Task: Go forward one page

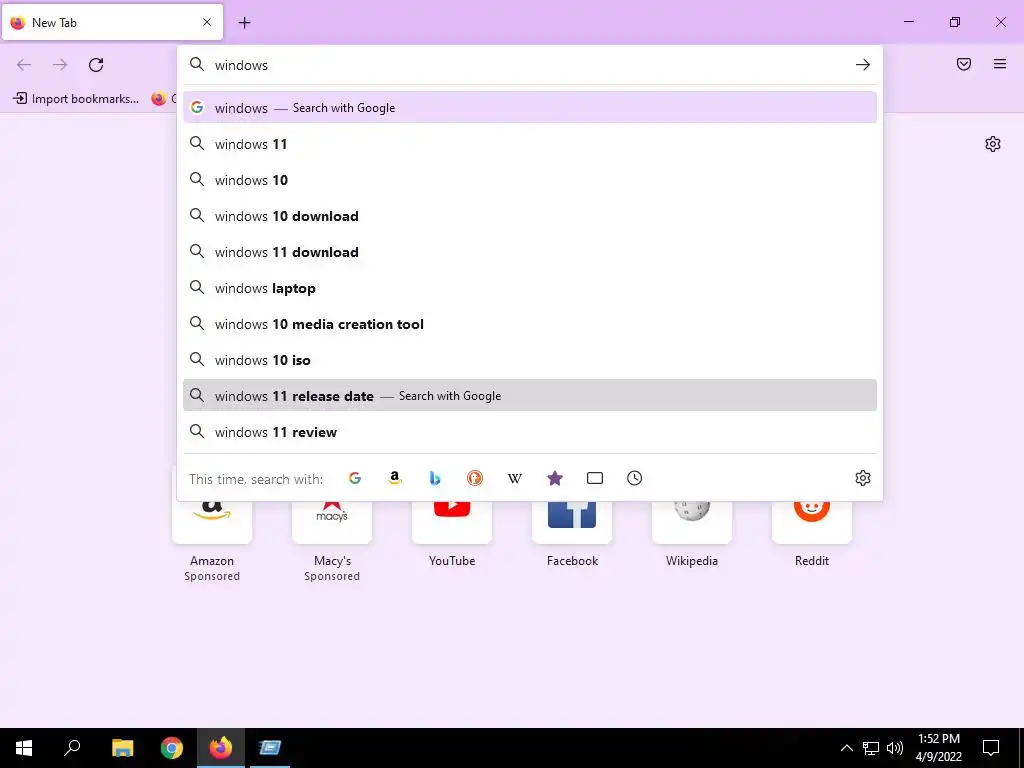Action: point(60,65)
